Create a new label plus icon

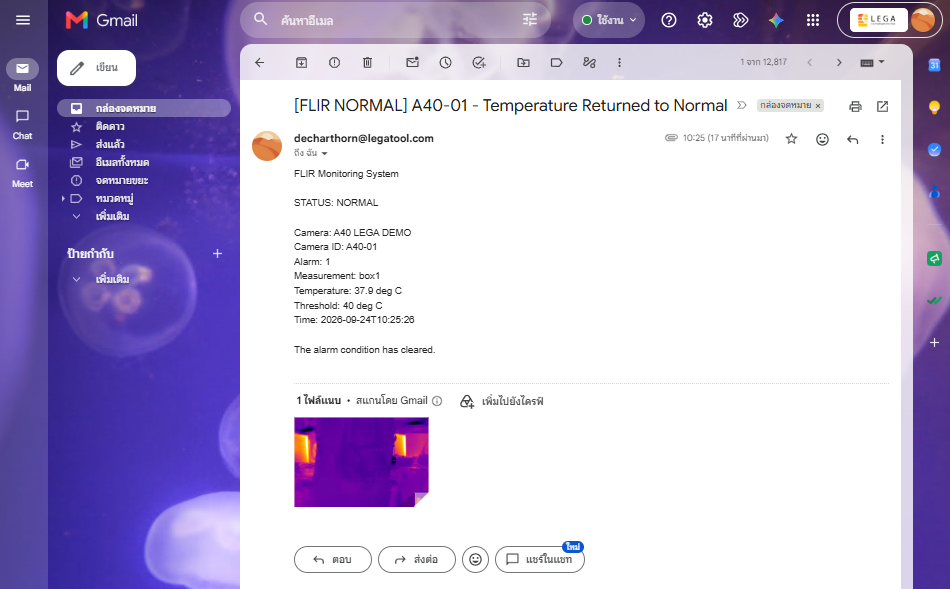click(218, 253)
